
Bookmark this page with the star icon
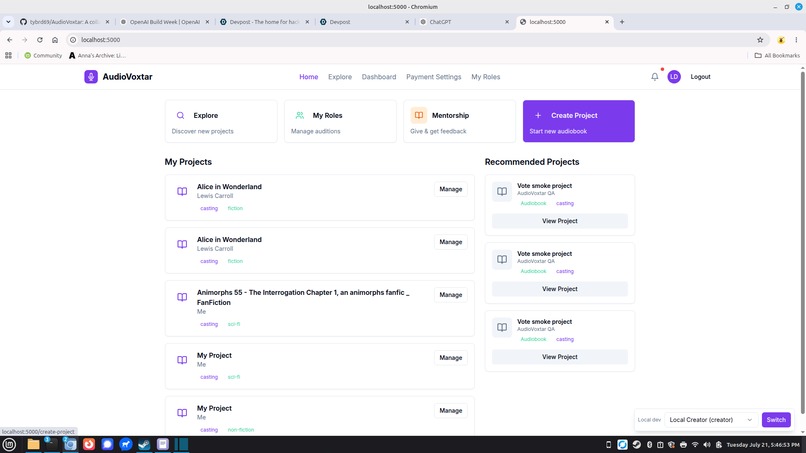tap(760, 40)
